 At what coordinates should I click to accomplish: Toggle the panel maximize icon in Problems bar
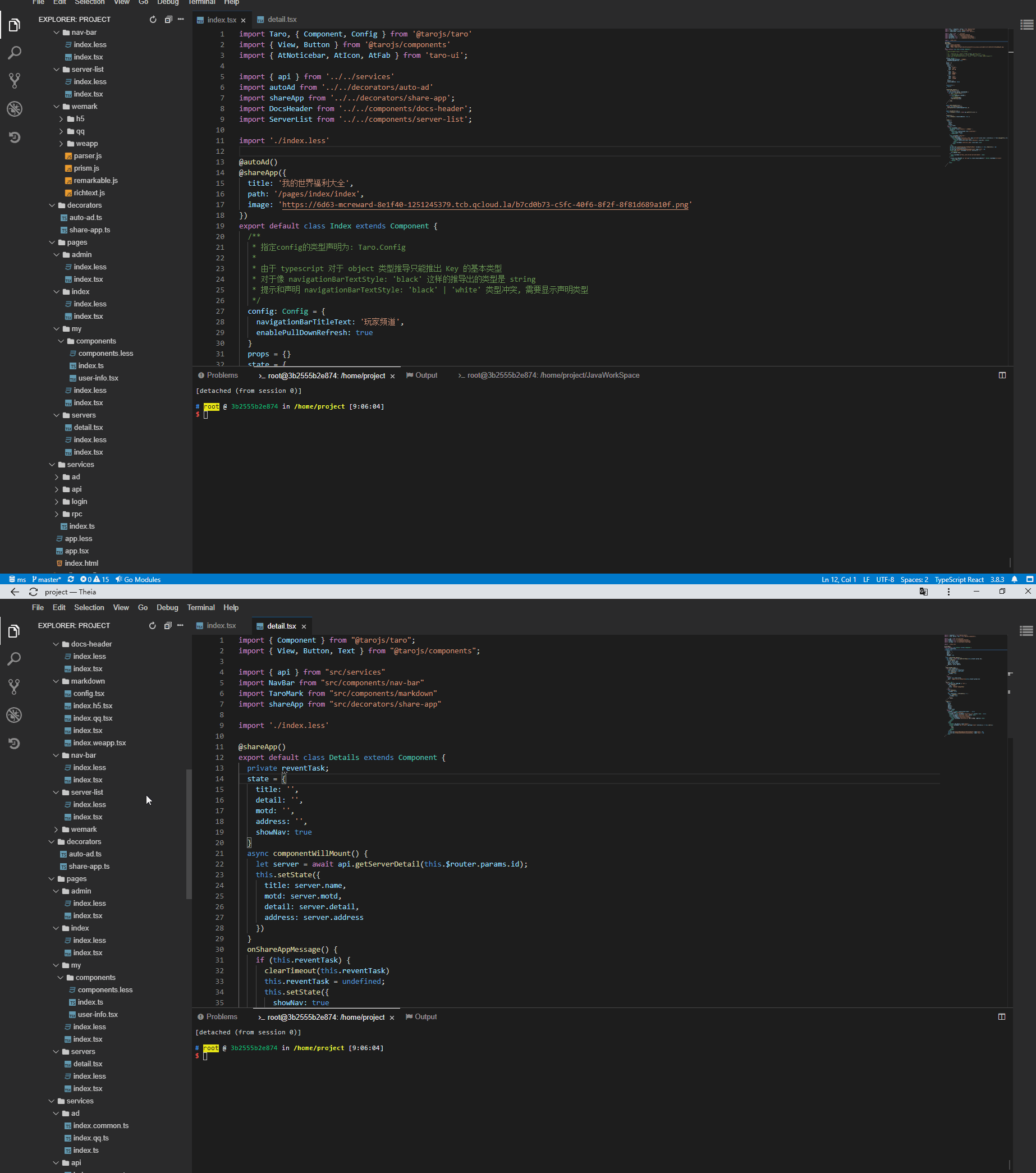coord(1003,375)
